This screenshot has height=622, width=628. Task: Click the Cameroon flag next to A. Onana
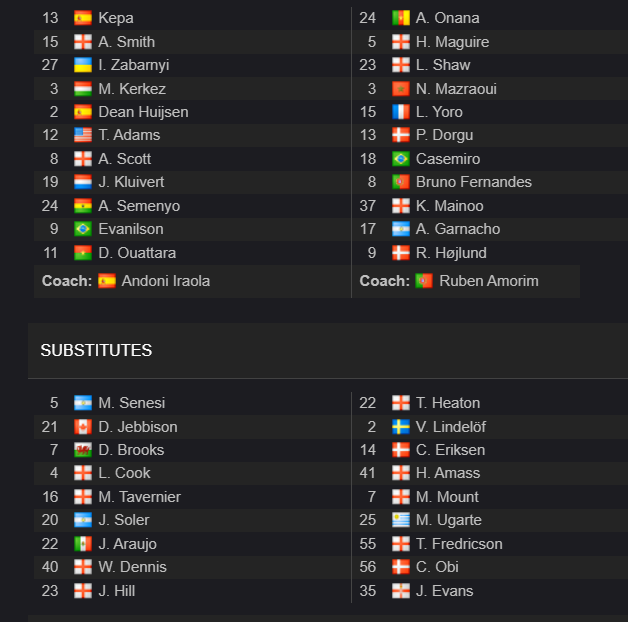point(401,18)
